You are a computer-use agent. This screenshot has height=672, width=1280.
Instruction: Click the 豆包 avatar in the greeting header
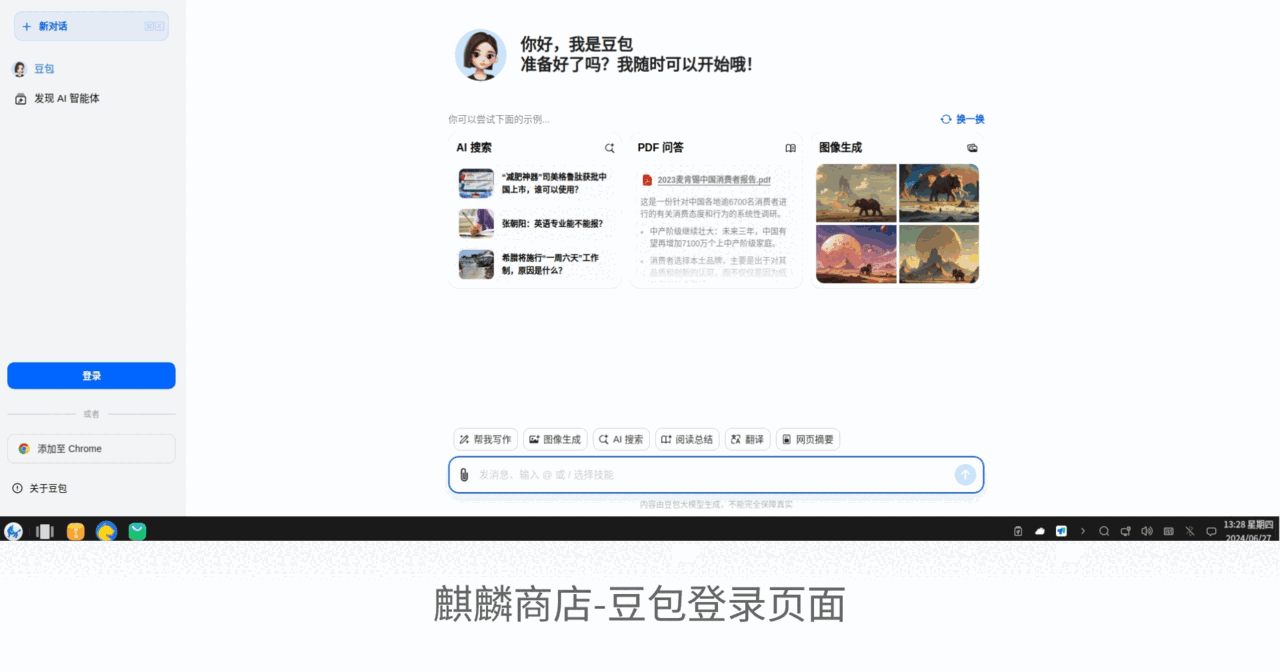480,55
